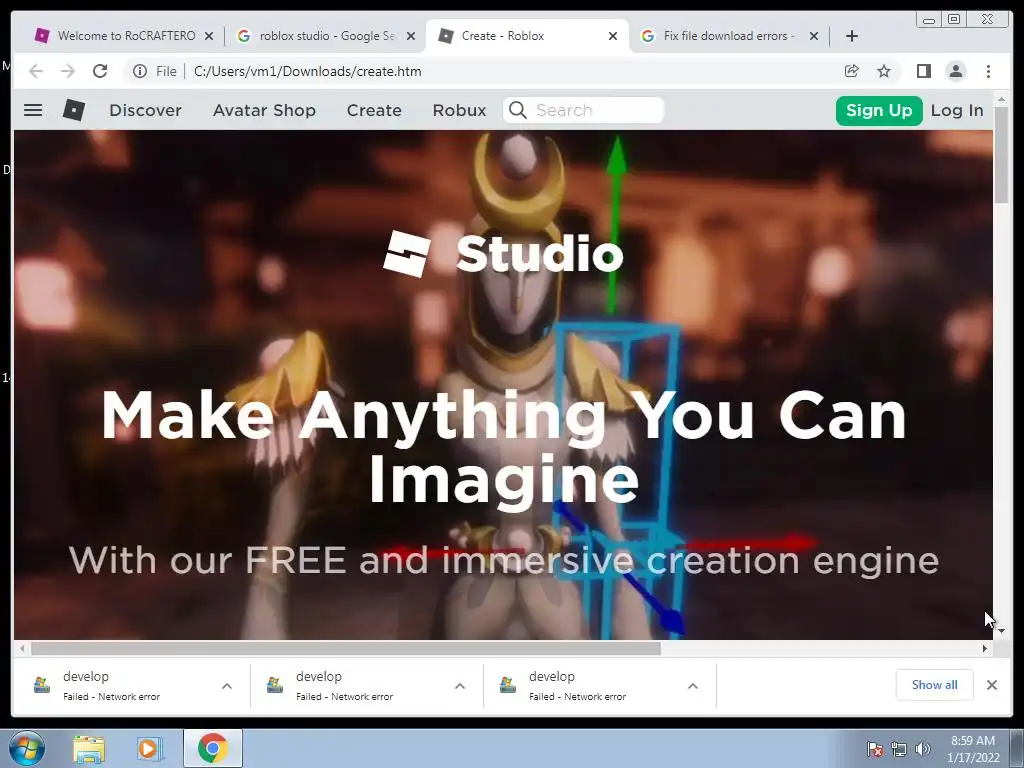The height and width of the screenshot is (768, 1024).
Task: Click the Chrome taskbar icon
Action: [x=212, y=748]
